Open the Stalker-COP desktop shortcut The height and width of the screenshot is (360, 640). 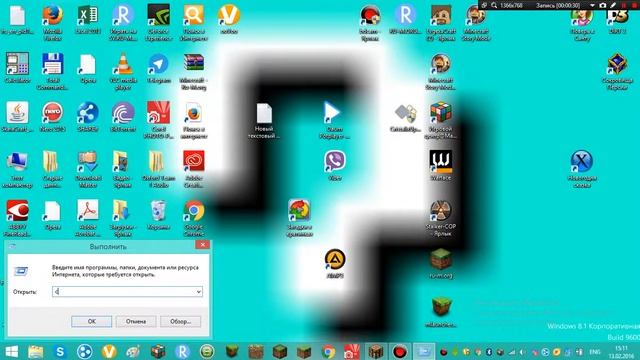point(440,211)
